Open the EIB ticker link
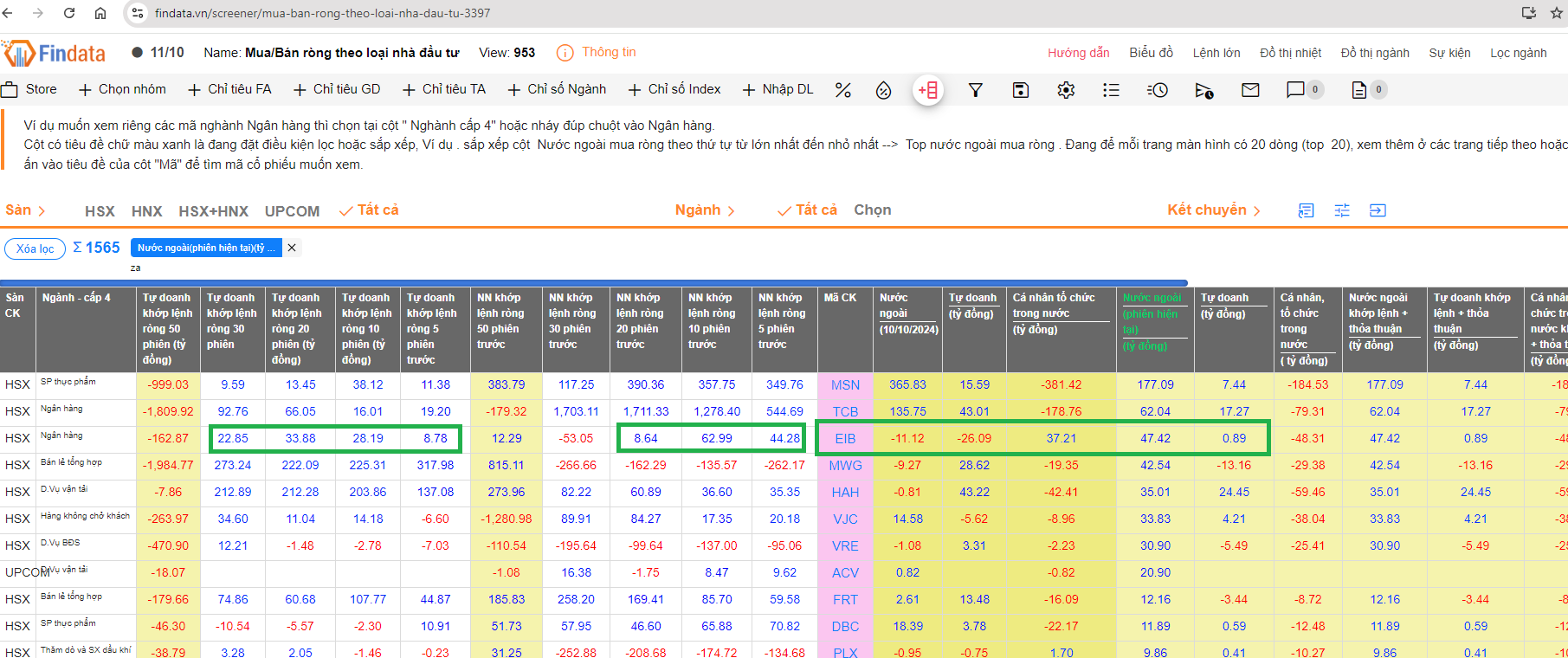The width and height of the screenshot is (1568, 658). pos(845,439)
